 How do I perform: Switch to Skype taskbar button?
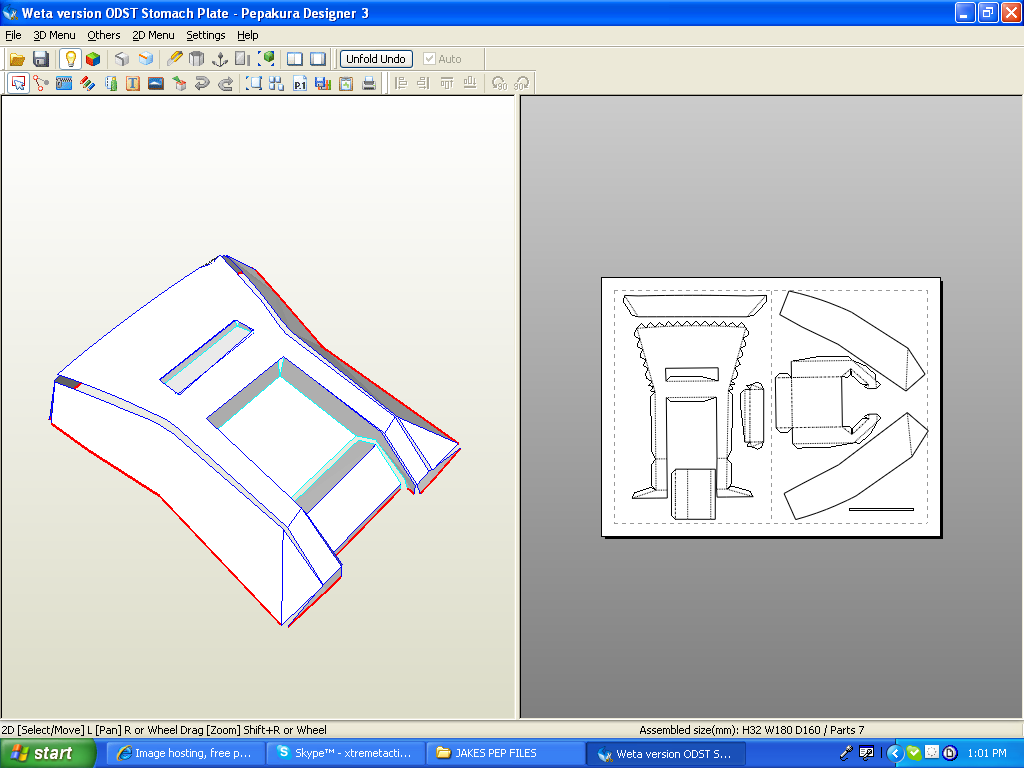point(345,754)
